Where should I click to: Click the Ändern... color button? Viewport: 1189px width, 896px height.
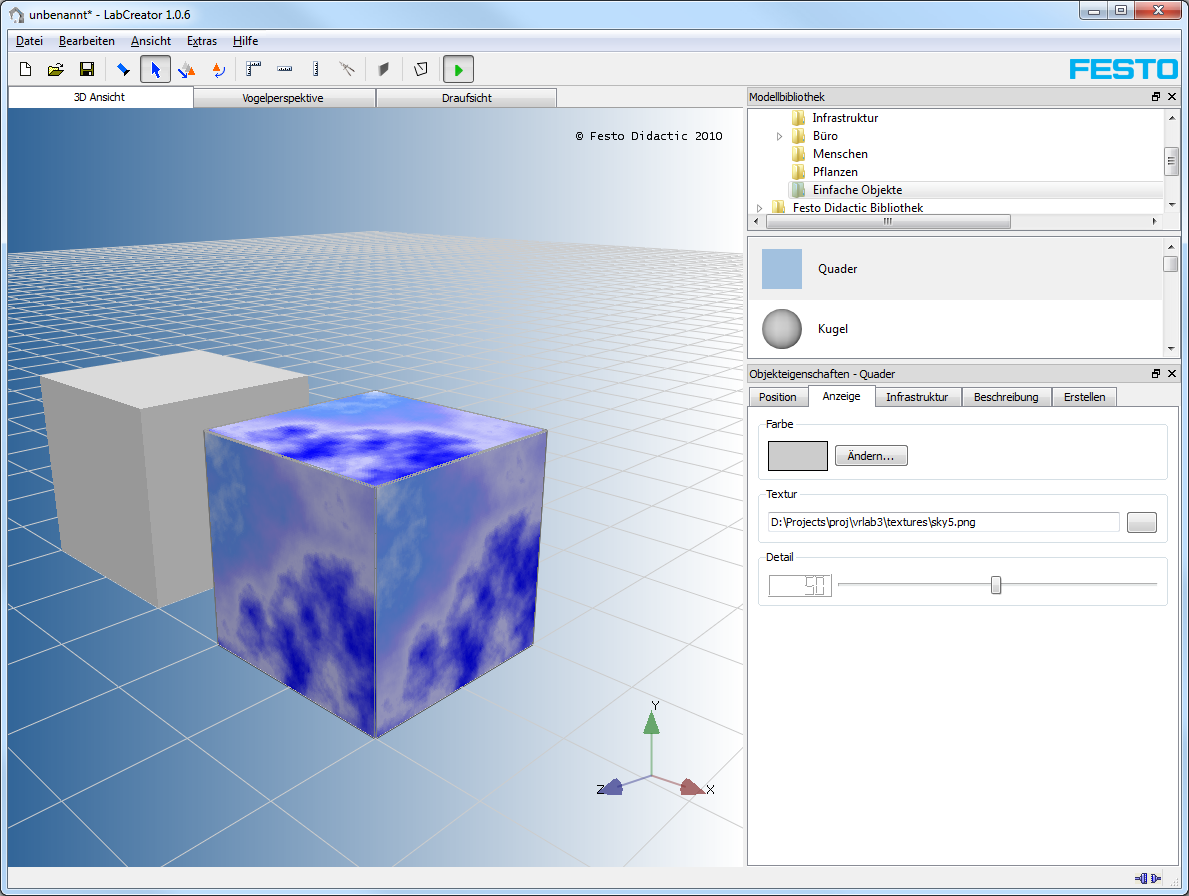tap(871, 456)
